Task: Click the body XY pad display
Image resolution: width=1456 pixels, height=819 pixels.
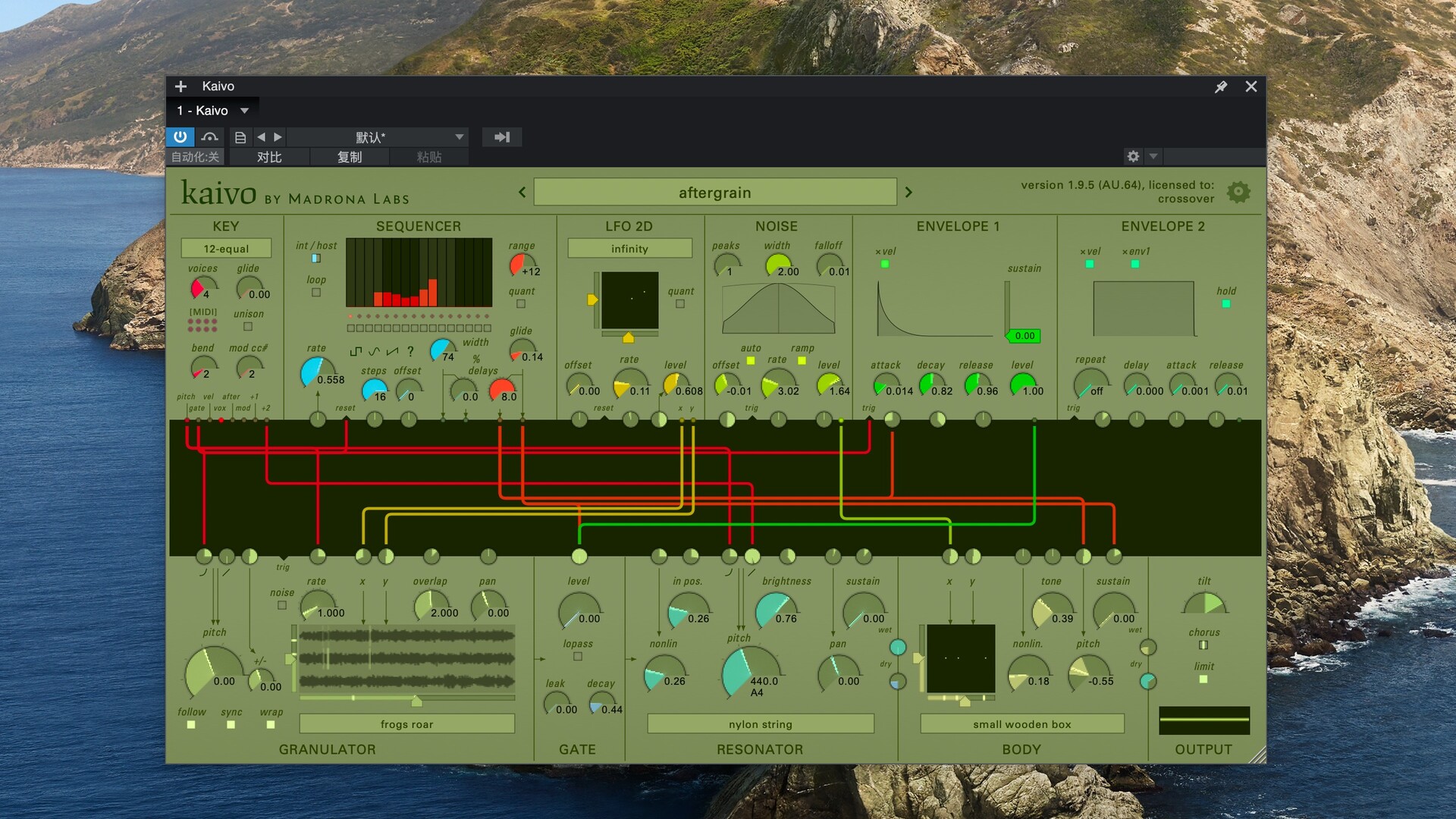Action: click(961, 658)
